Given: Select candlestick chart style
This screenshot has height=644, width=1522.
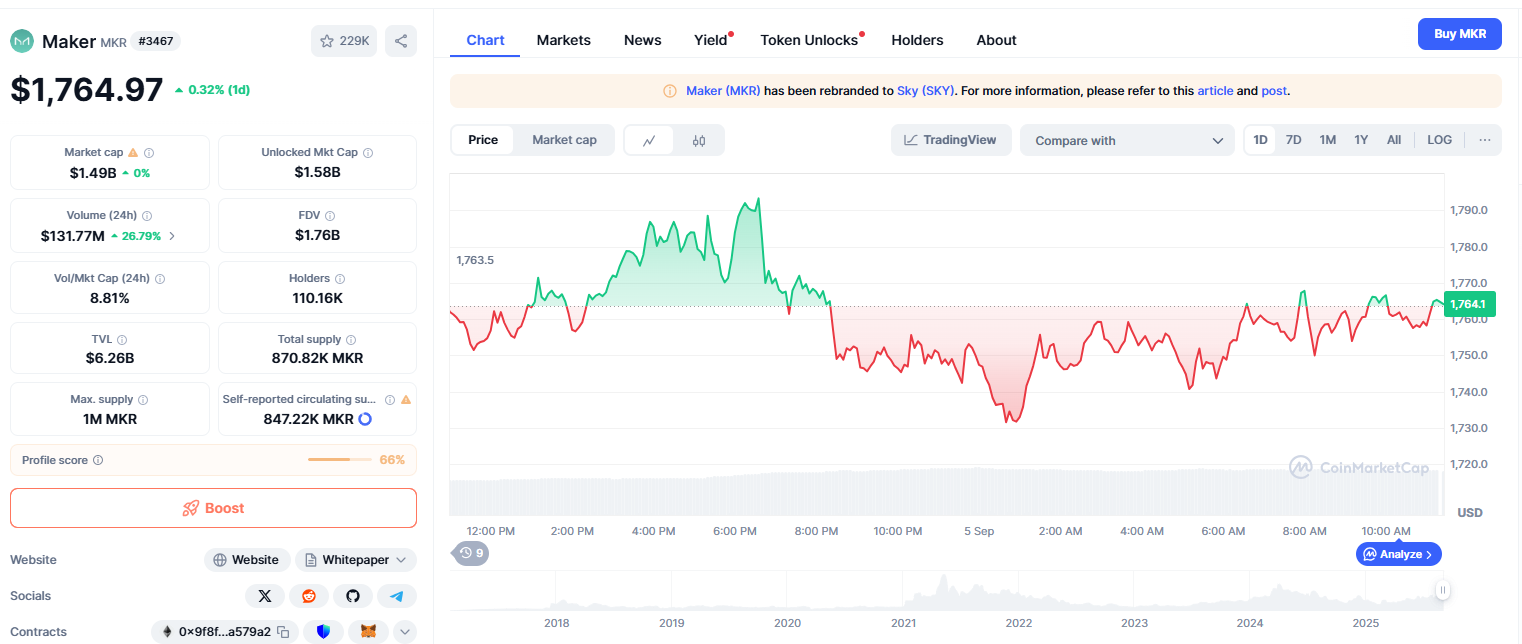Looking at the screenshot, I should click(699, 141).
